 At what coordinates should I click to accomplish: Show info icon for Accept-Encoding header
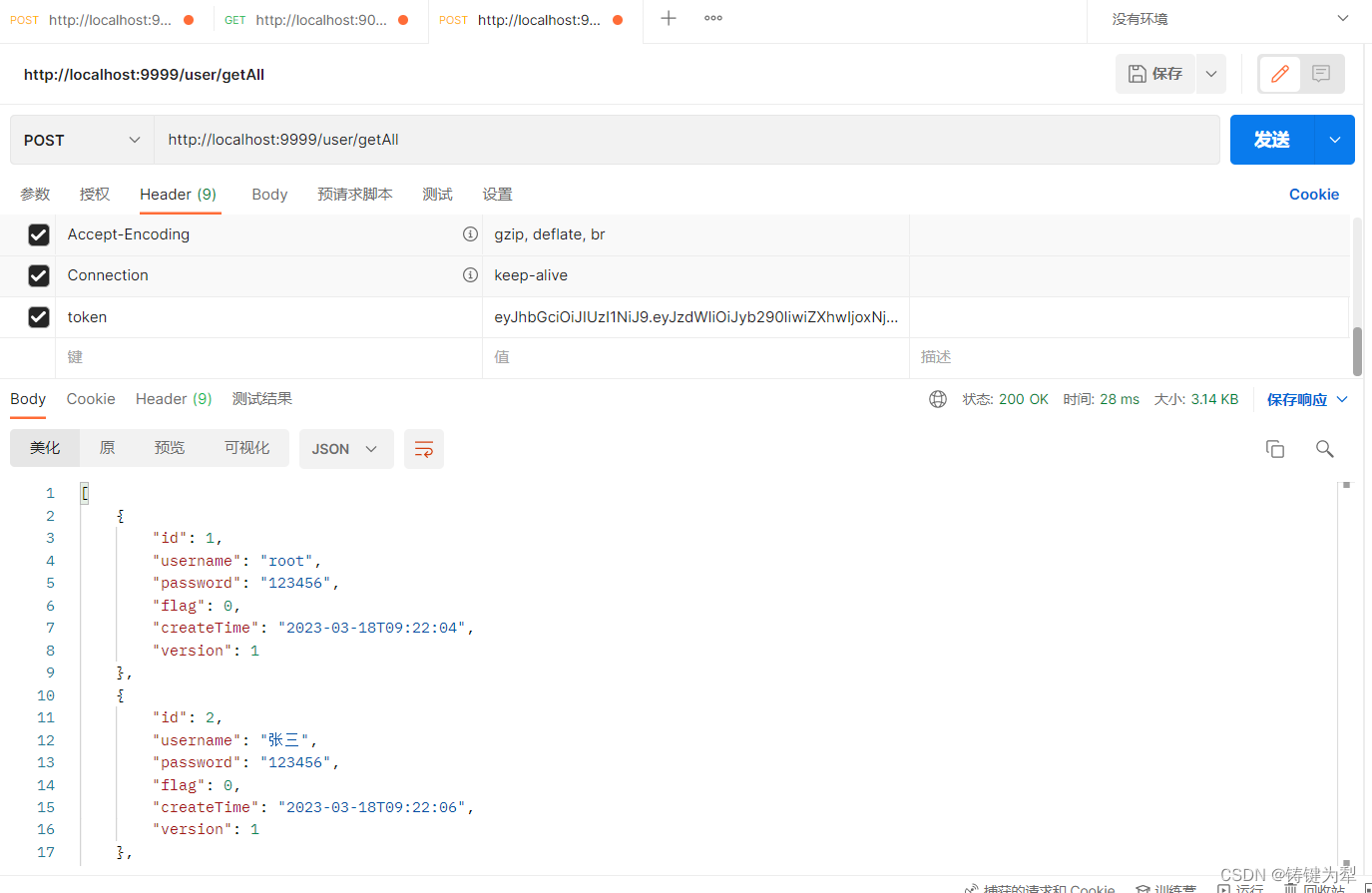470,233
